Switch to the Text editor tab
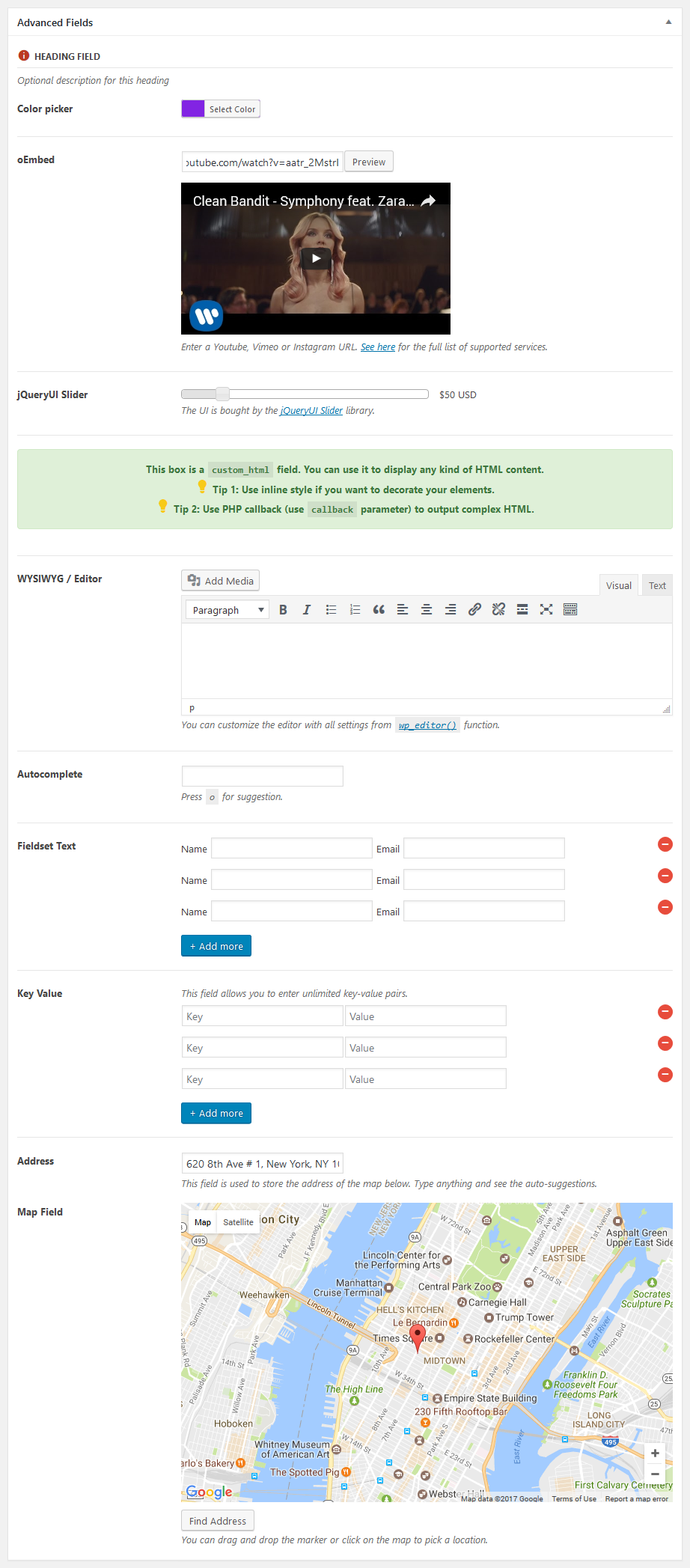The height and width of the screenshot is (1568, 690). coord(657,586)
